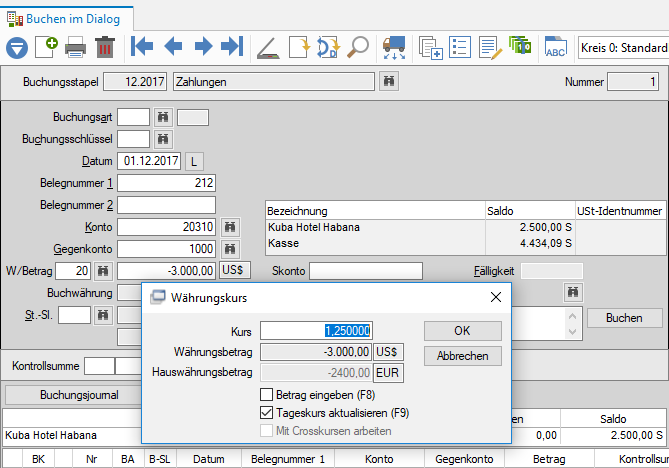Click the Skonto input field

tap(366, 271)
